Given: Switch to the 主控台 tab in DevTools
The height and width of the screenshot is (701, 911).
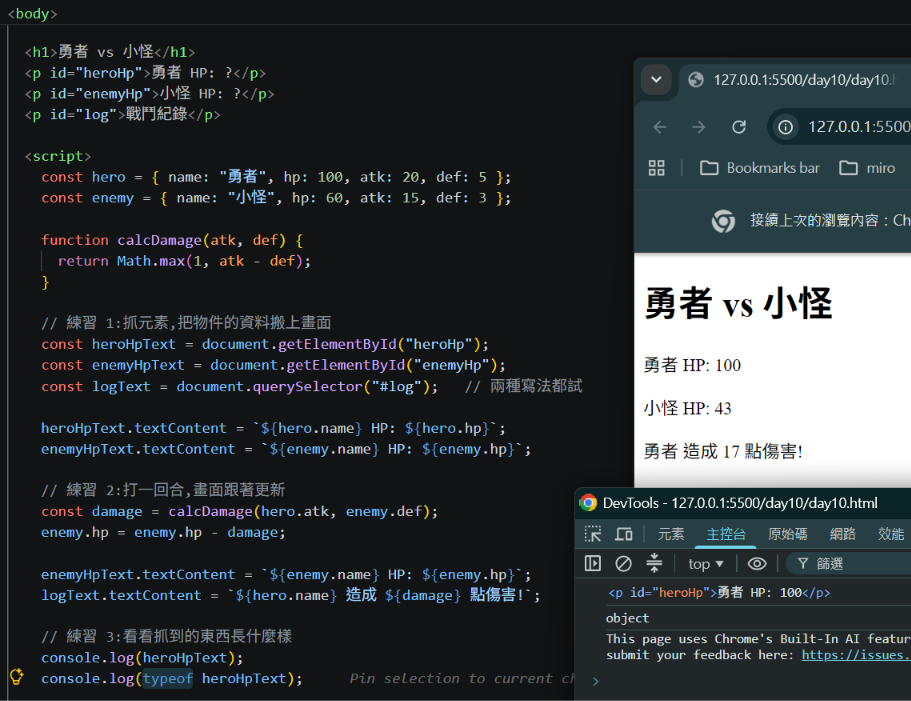Looking at the screenshot, I should tap(726, 534).
